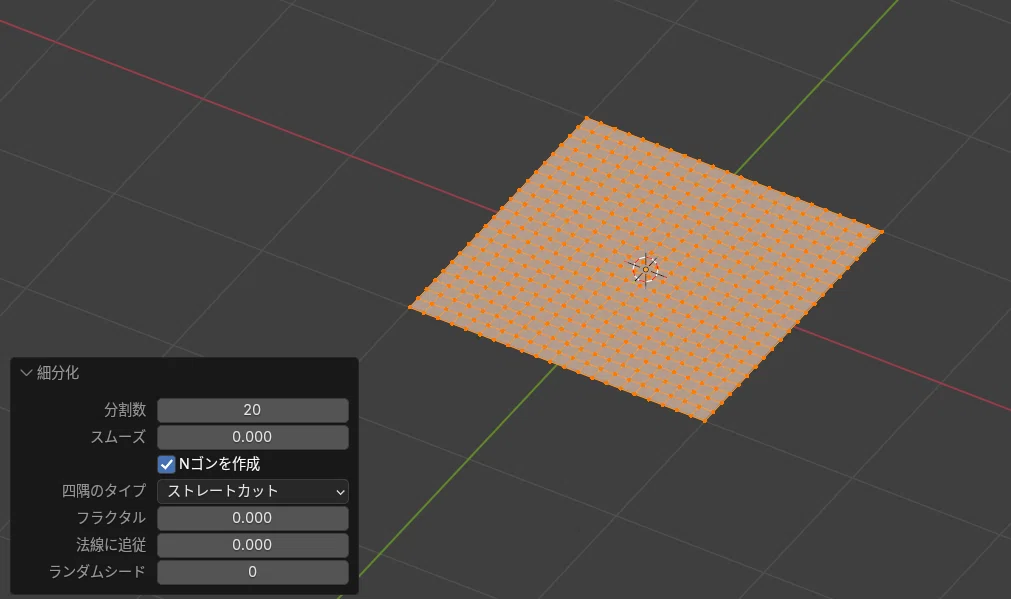Click the ランダムシード label
Viewport: 1011px width, 599px height.
coord(97,572)
